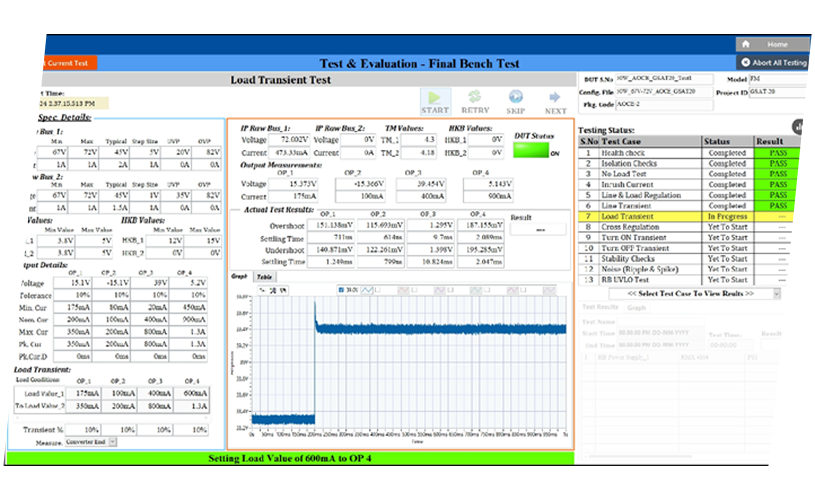815x500 pixels.
Task: Click OP_1 output voltage 15.373V
Action: coord(293,184)
